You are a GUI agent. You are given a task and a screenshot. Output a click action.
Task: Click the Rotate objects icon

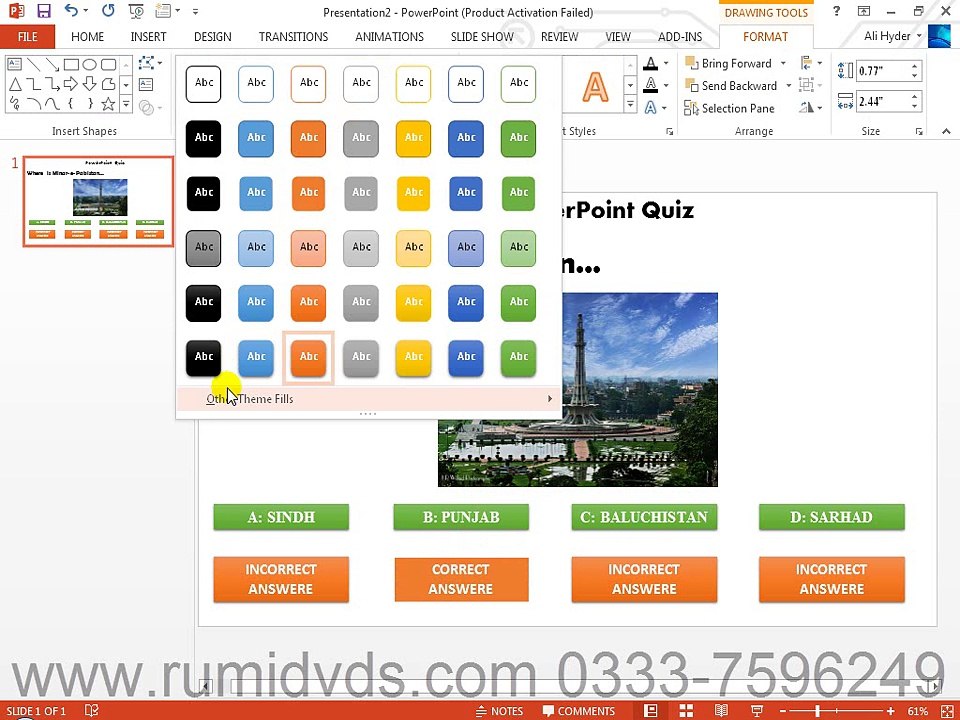tap(806, 108)
